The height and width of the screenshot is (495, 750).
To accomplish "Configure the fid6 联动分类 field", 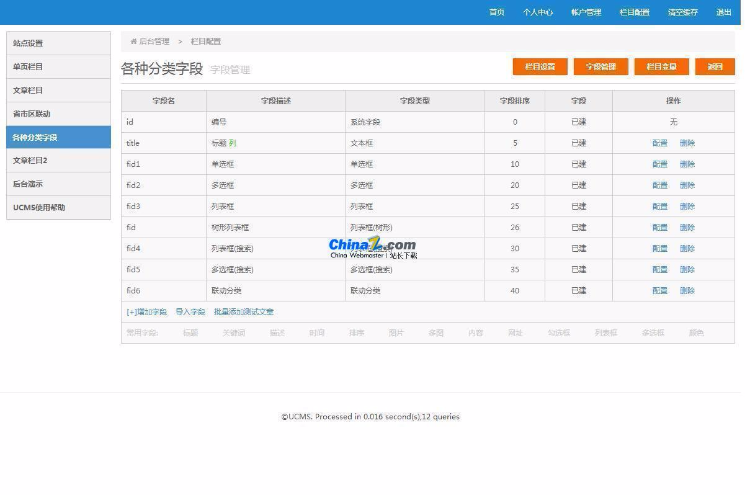I will pos(660,290).
